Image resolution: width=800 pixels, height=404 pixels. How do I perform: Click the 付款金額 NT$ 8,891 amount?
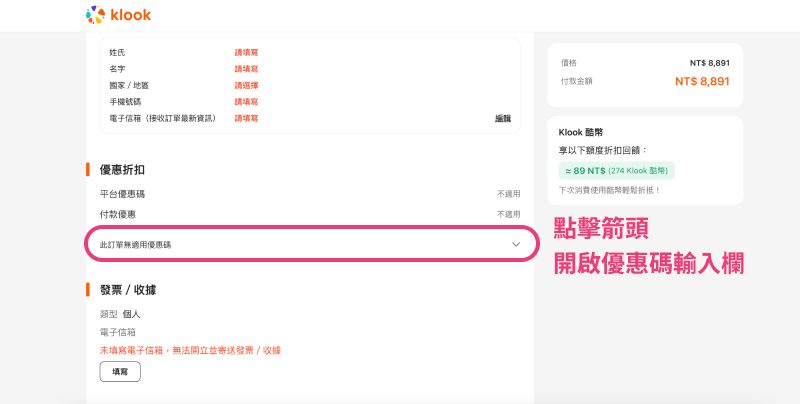[x=702, y=82]
